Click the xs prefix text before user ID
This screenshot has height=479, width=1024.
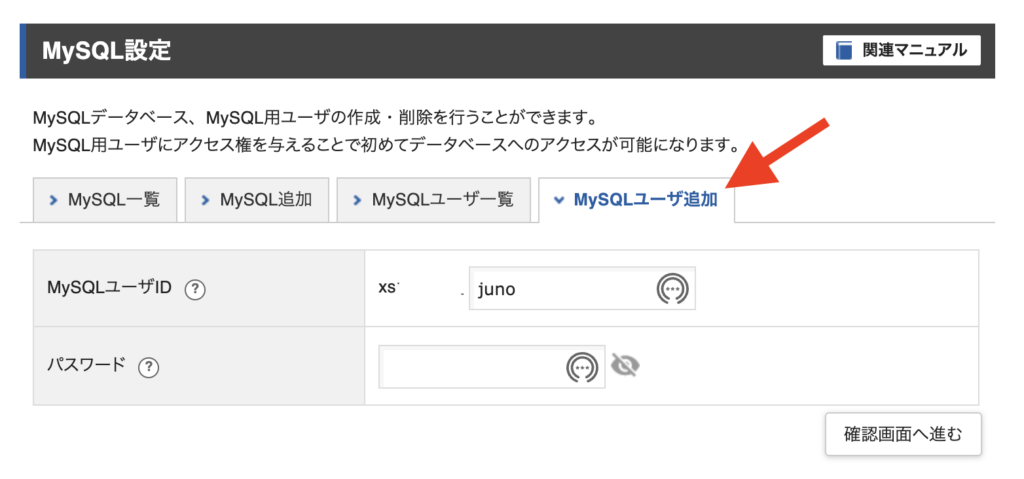(389, 288)
